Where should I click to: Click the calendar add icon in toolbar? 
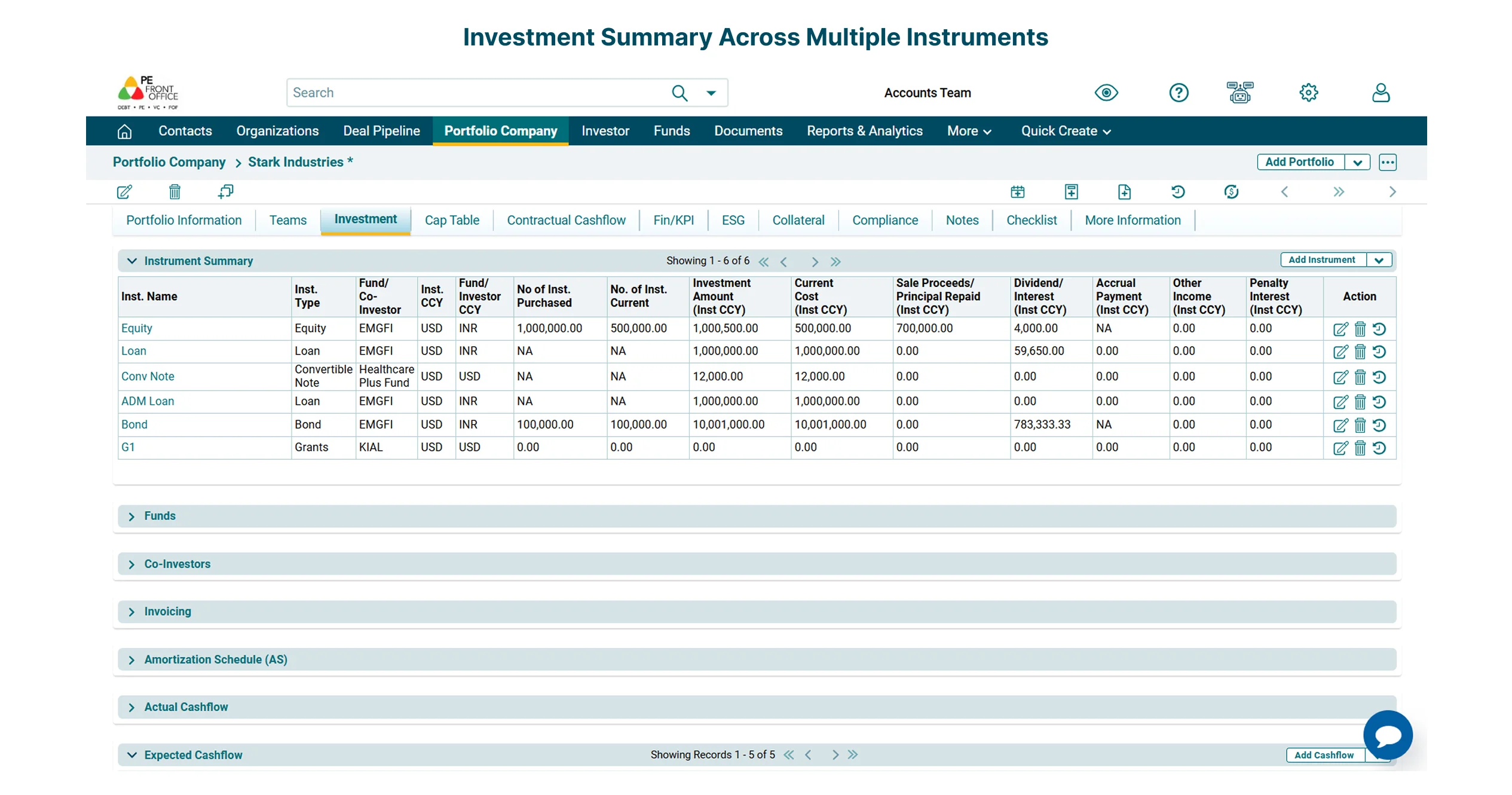[x=1017, y=192]
